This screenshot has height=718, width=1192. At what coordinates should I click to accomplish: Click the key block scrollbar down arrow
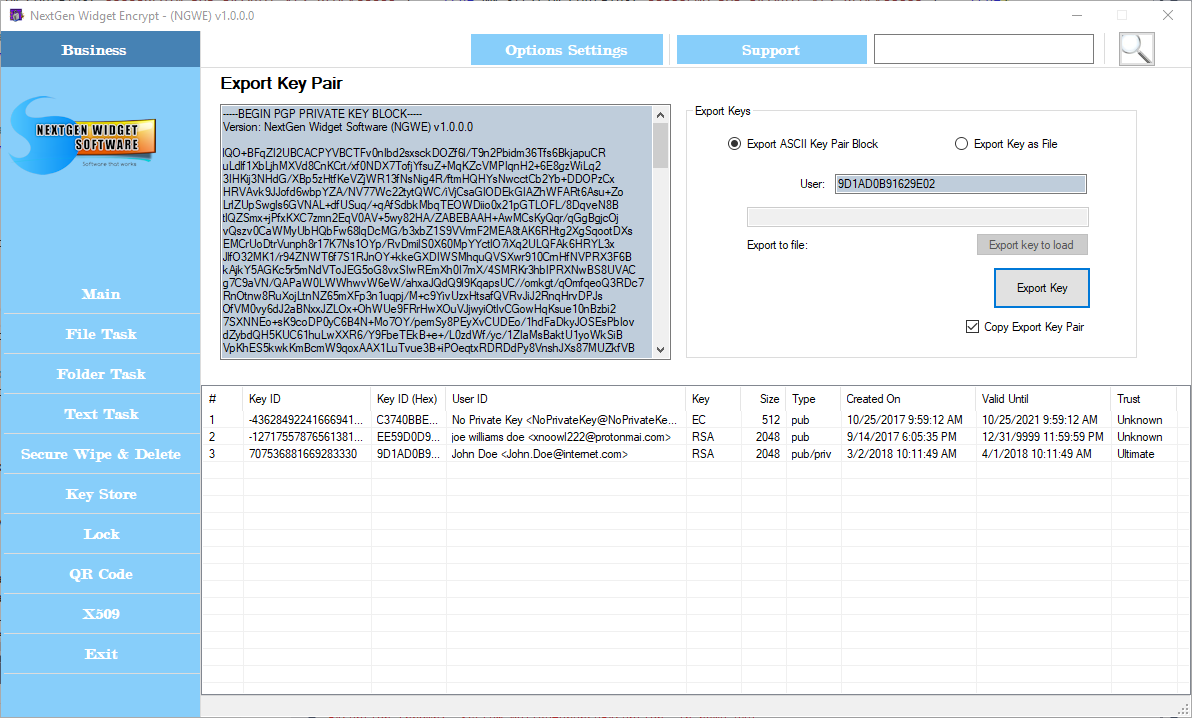click(x=661, y=350)
